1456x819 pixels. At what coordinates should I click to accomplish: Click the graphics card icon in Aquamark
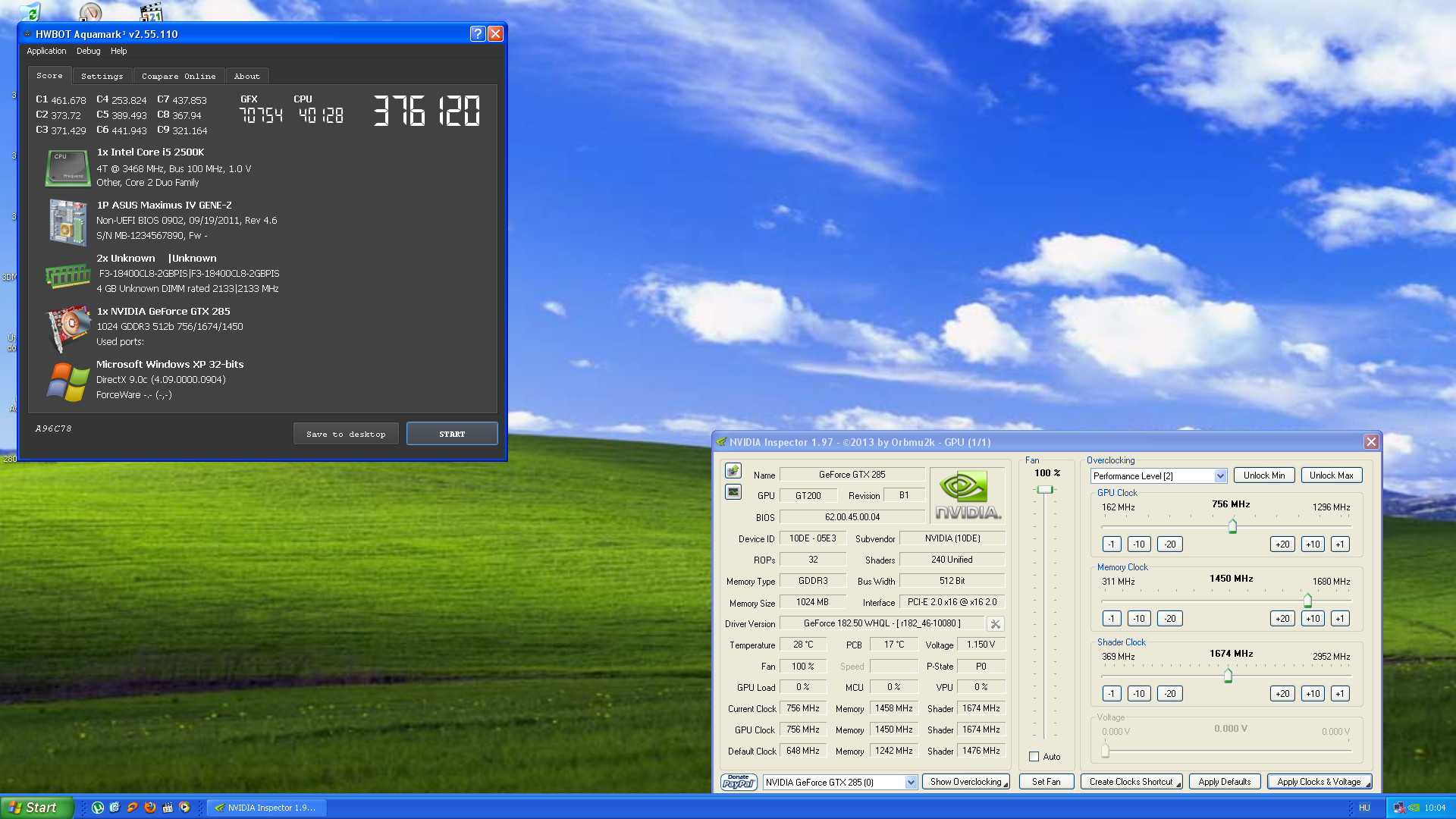click(x=67, y=329)
